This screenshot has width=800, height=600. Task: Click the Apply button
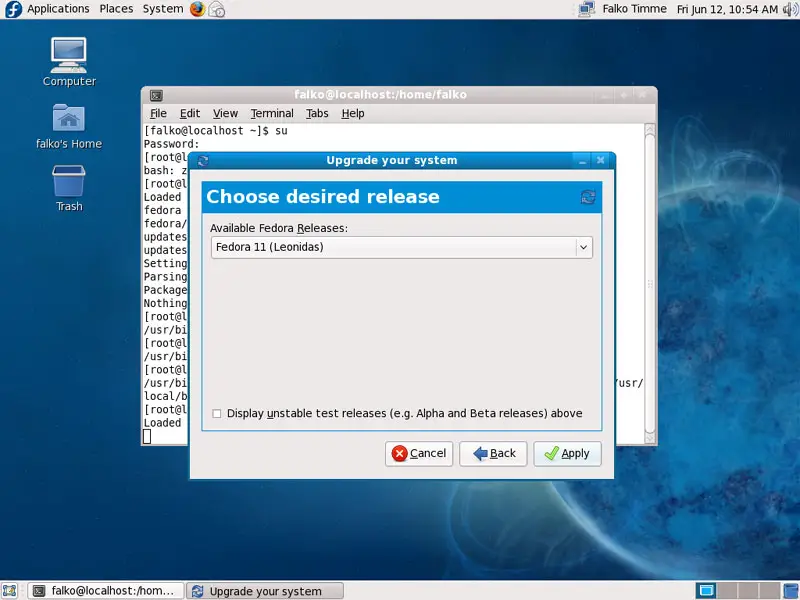(567, 454)
